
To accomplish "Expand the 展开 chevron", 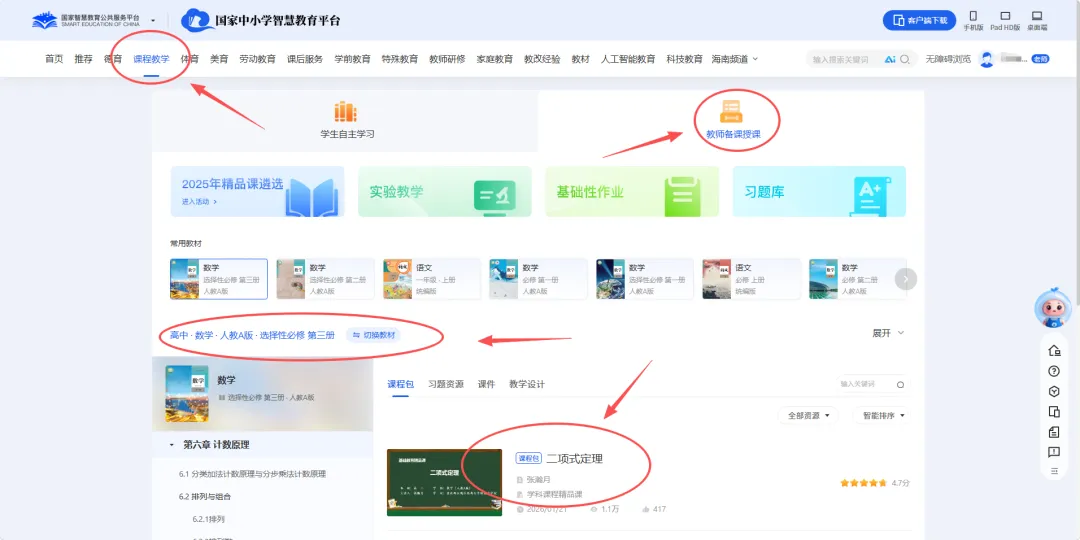I will [900, 333].
